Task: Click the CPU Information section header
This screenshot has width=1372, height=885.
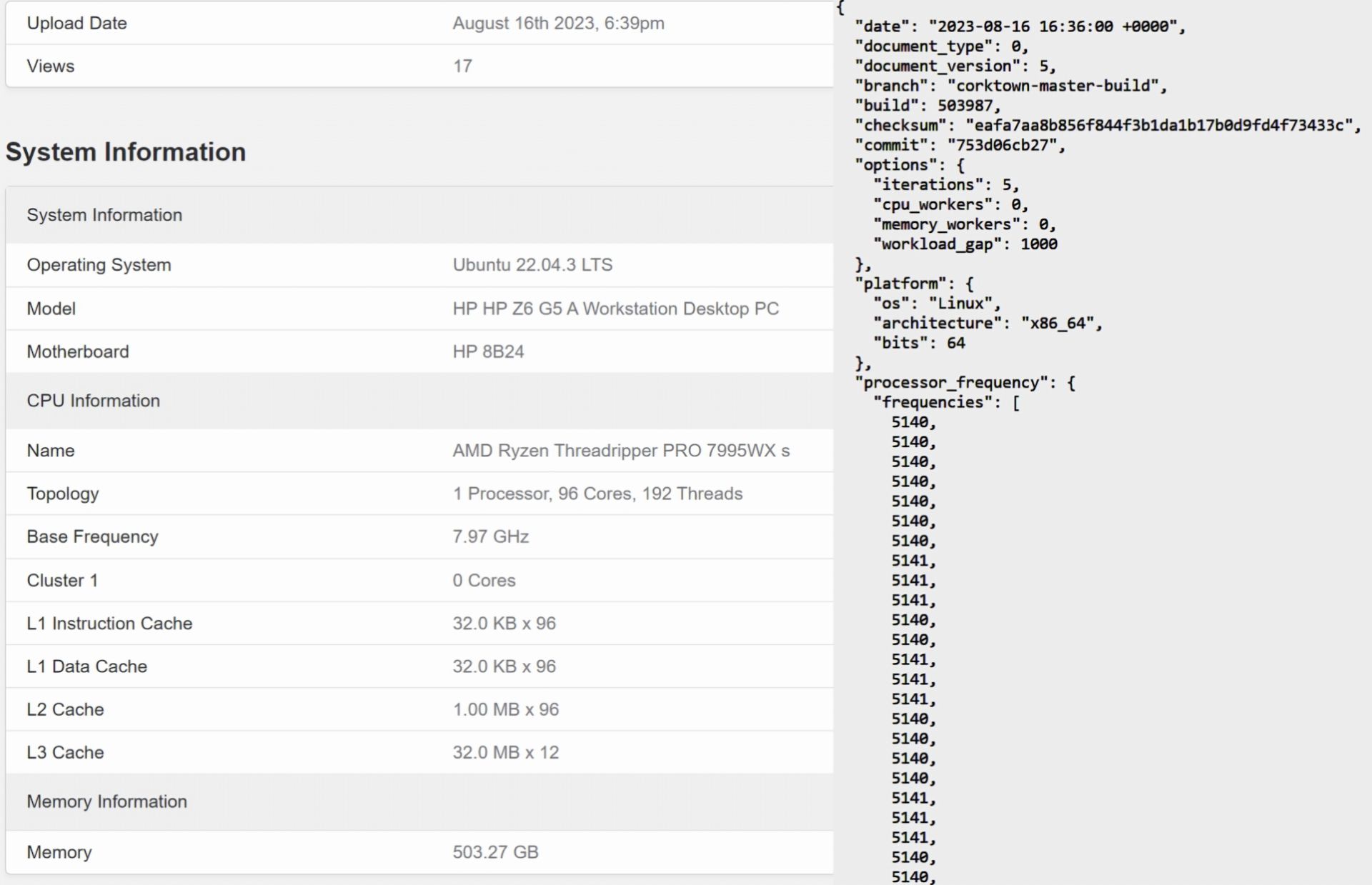Action: coord(94,401)
